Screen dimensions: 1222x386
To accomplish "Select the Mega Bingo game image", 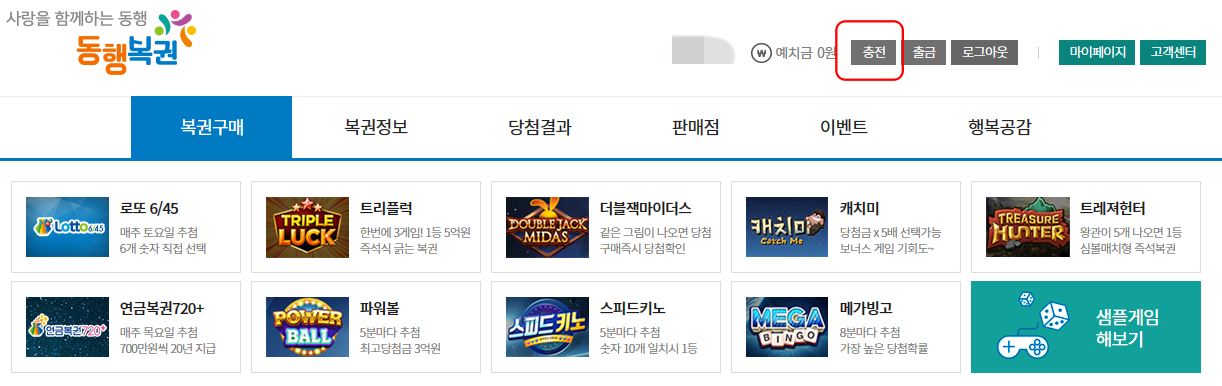I will tap(786, 327).
